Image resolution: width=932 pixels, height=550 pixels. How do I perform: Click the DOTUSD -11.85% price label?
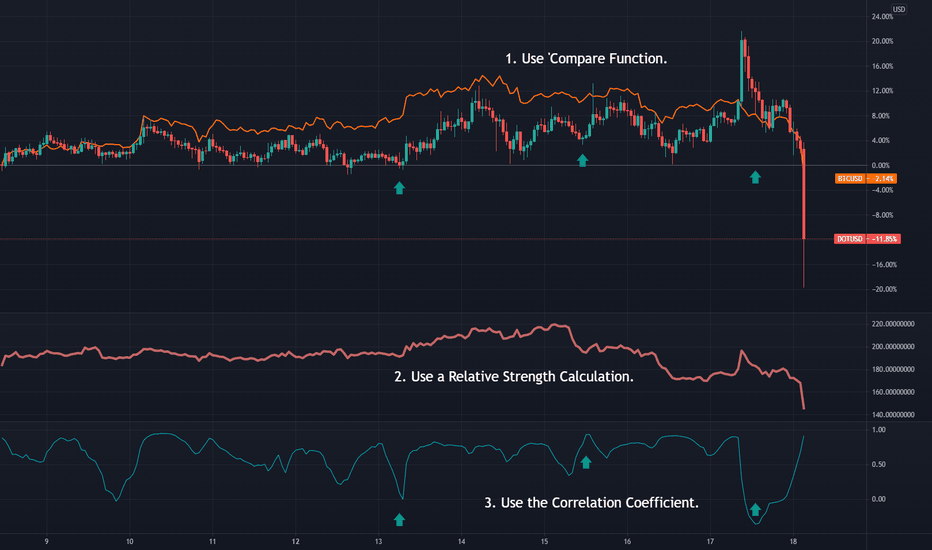click(x=867, y=239)
